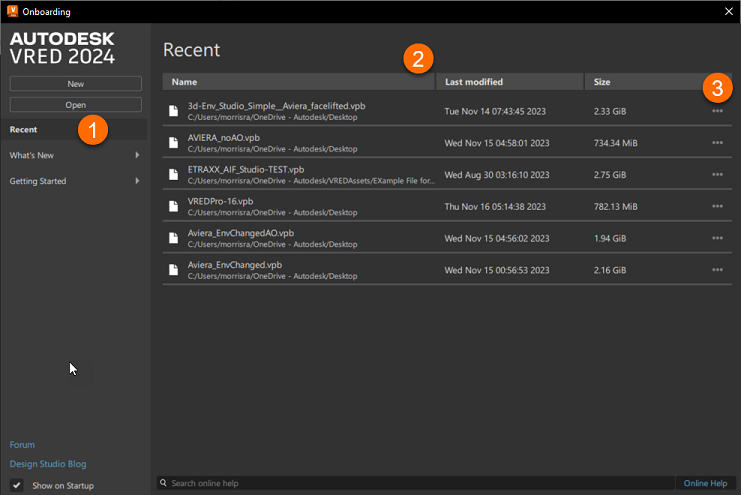Viewport: 741px width, 495px height.
Task: Expand the What's New submenu arrow
Action: tap(137, 155)
